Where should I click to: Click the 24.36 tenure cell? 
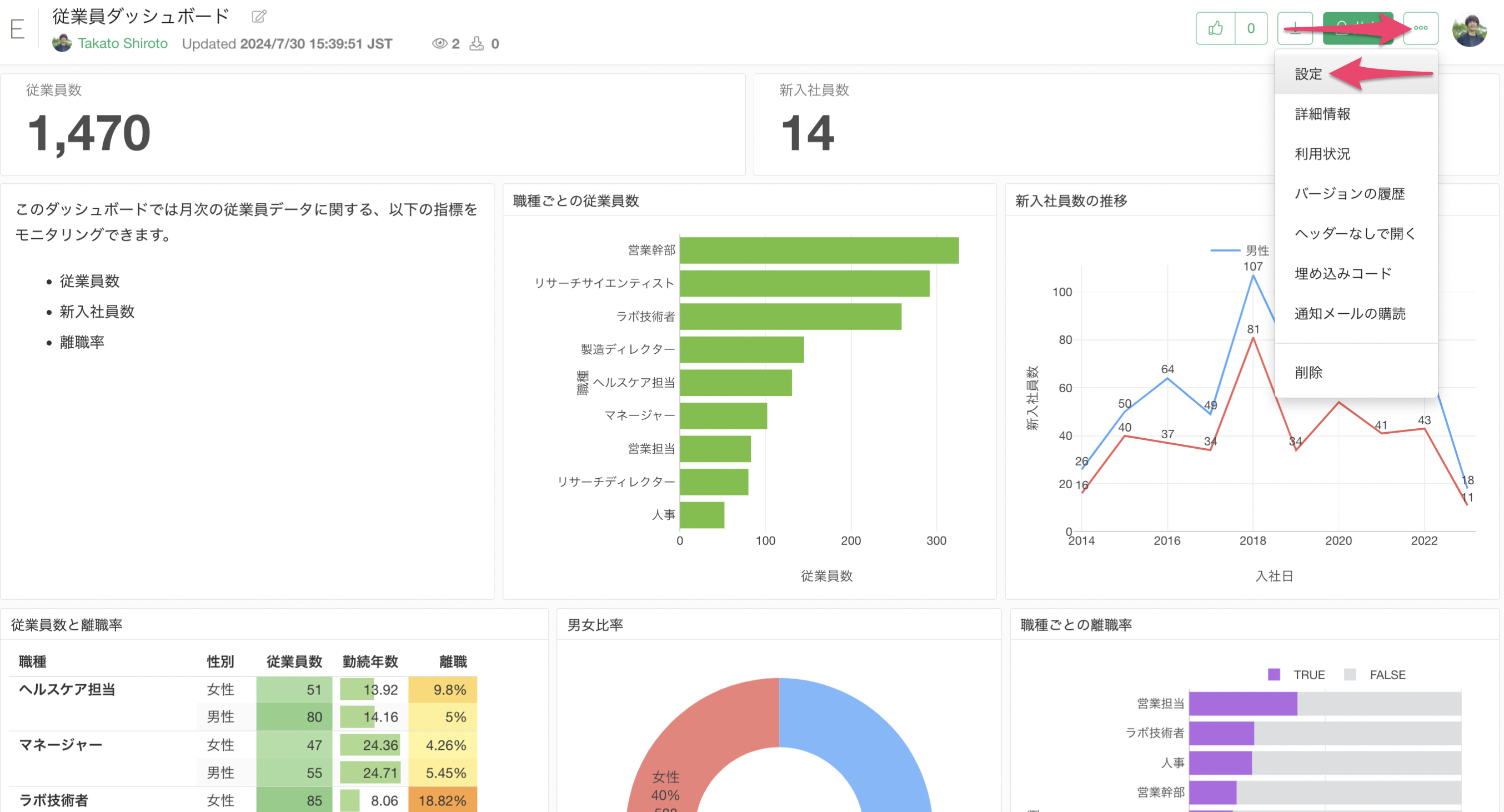(370, 745)
